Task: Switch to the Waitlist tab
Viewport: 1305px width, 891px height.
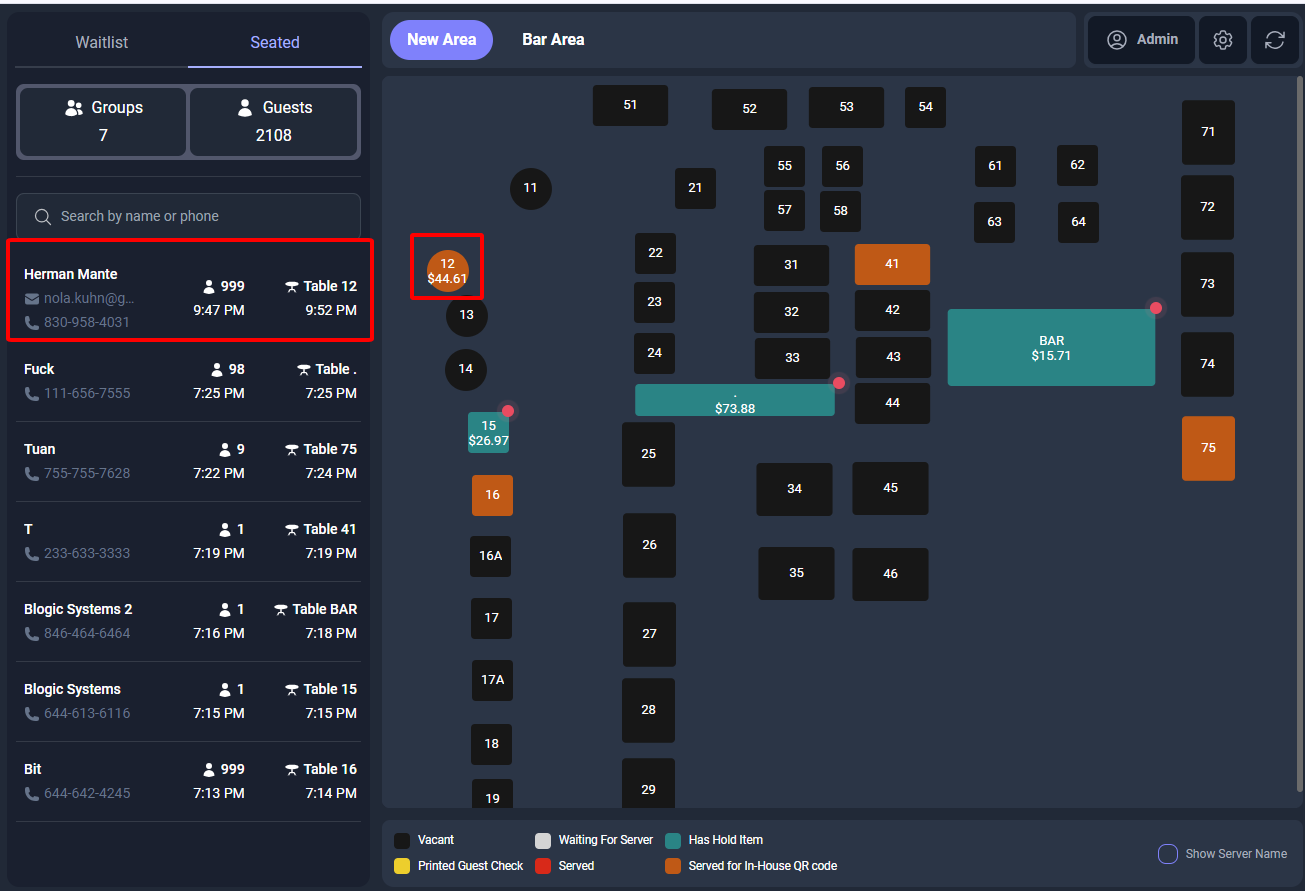Action: click(x=102, y=42)
